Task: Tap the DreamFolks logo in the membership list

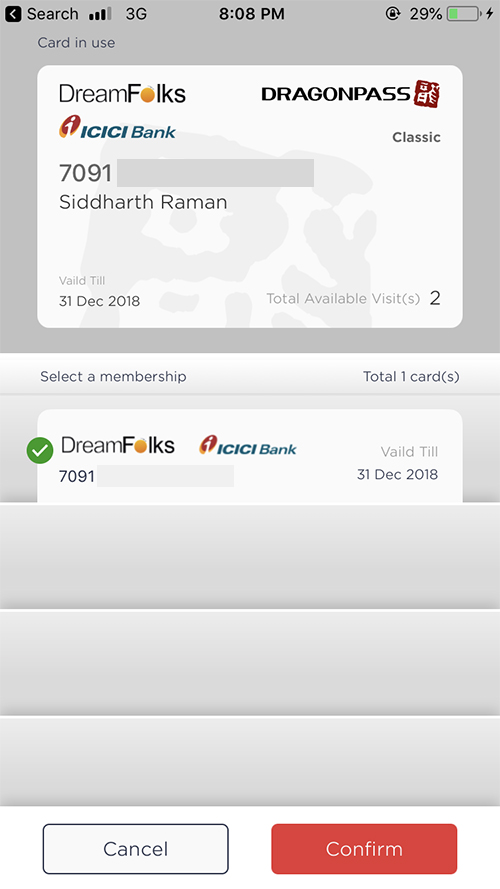Action: point(118,445)
